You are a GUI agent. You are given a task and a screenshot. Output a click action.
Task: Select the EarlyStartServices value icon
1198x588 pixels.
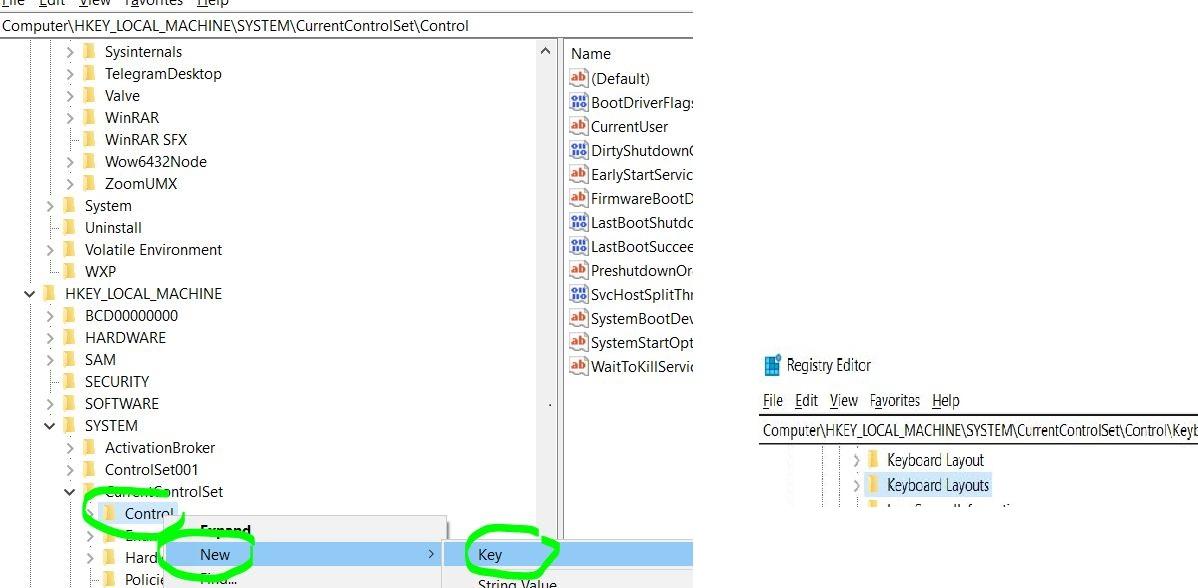578,174
